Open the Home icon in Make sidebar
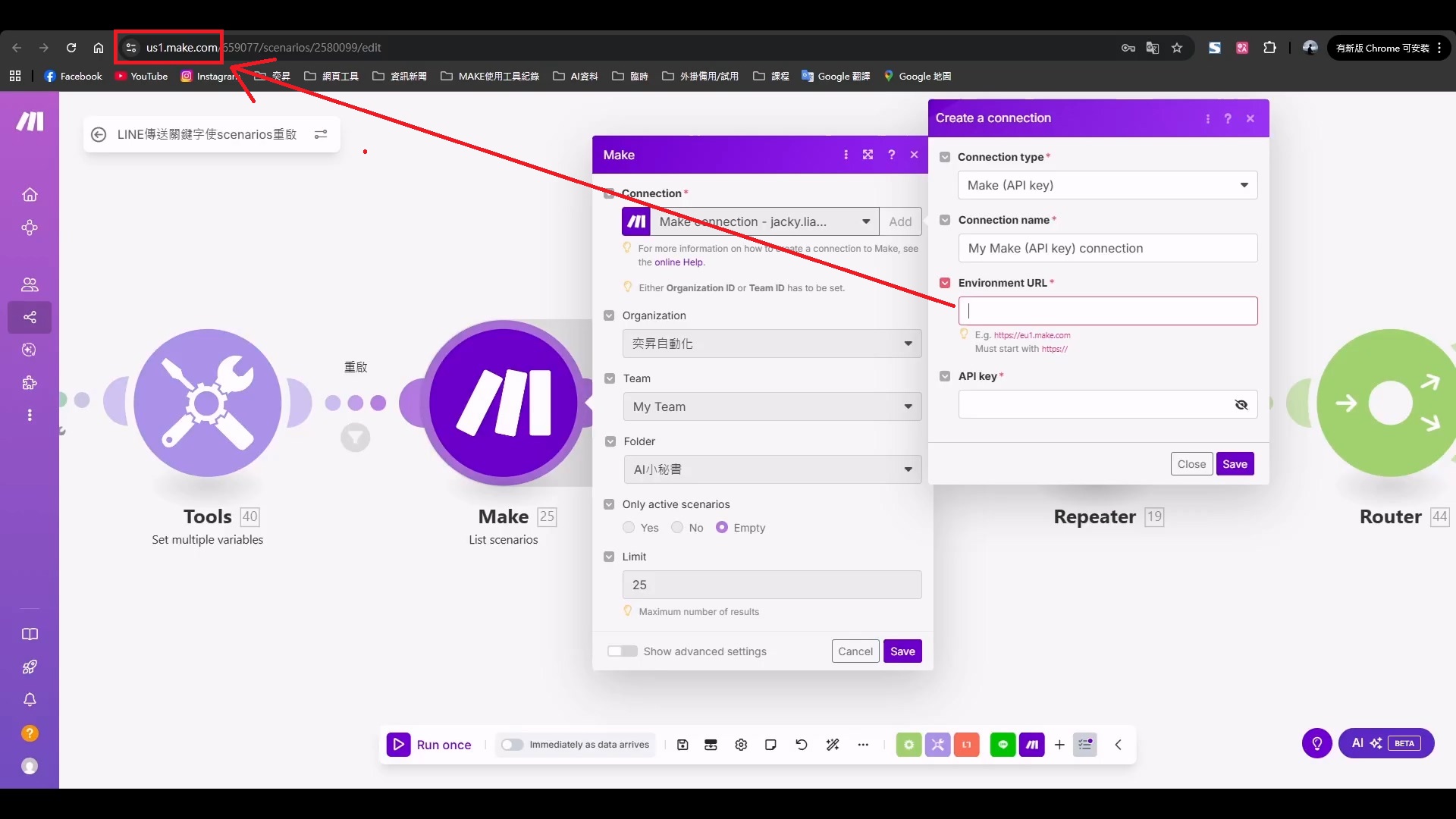 pos(30,195)
